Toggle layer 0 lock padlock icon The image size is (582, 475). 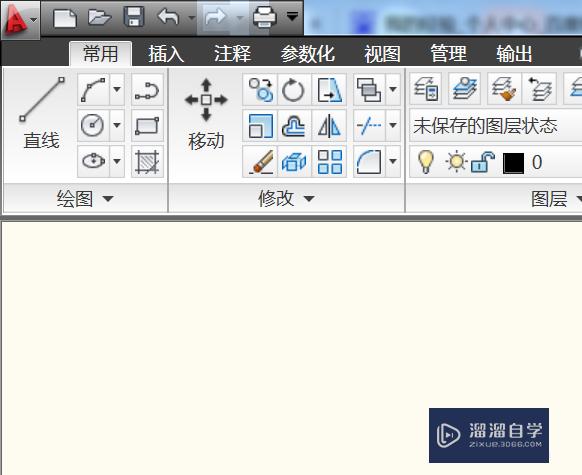(x=483, y=162)
